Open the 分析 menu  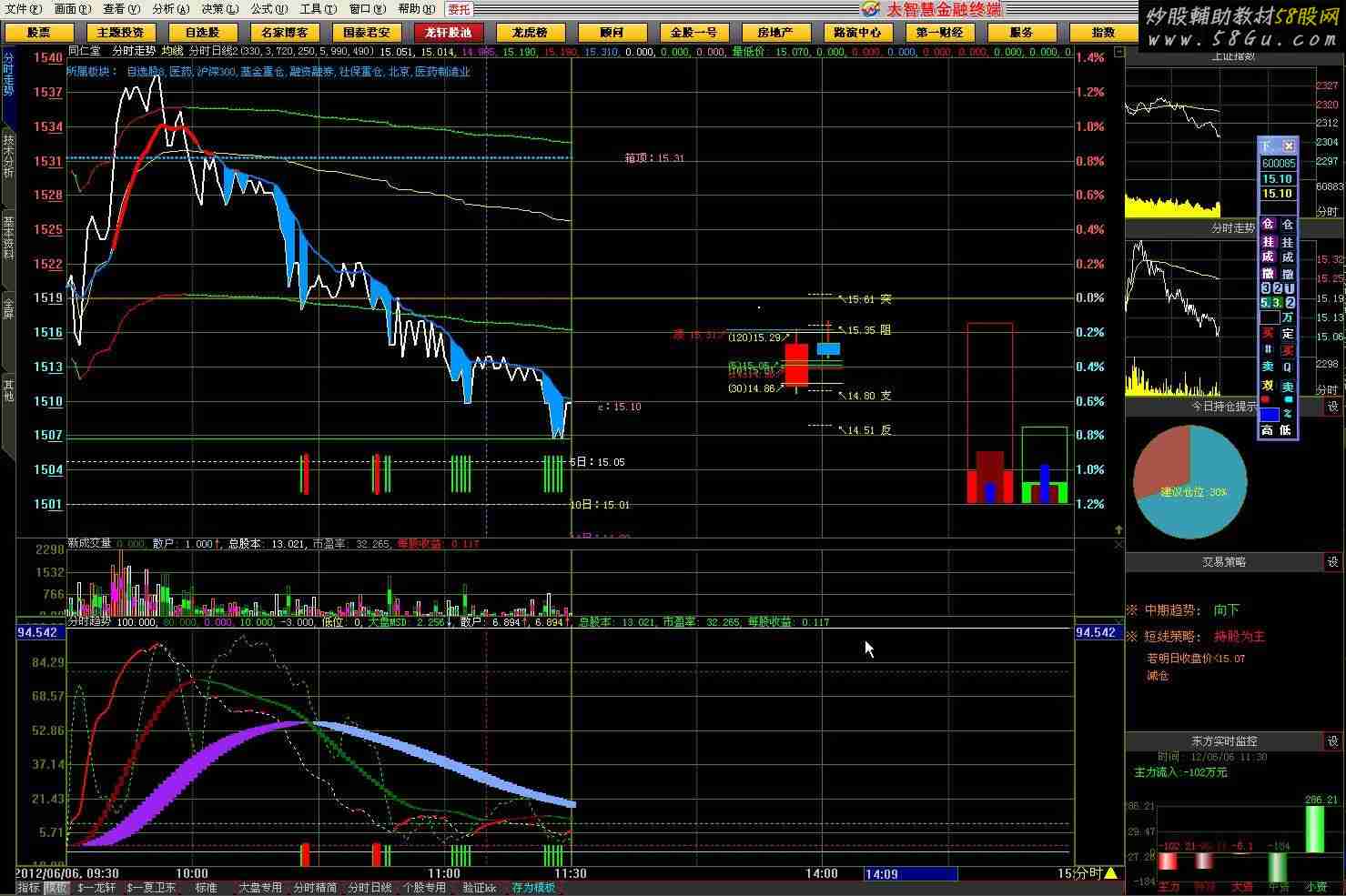pos(170,8)
